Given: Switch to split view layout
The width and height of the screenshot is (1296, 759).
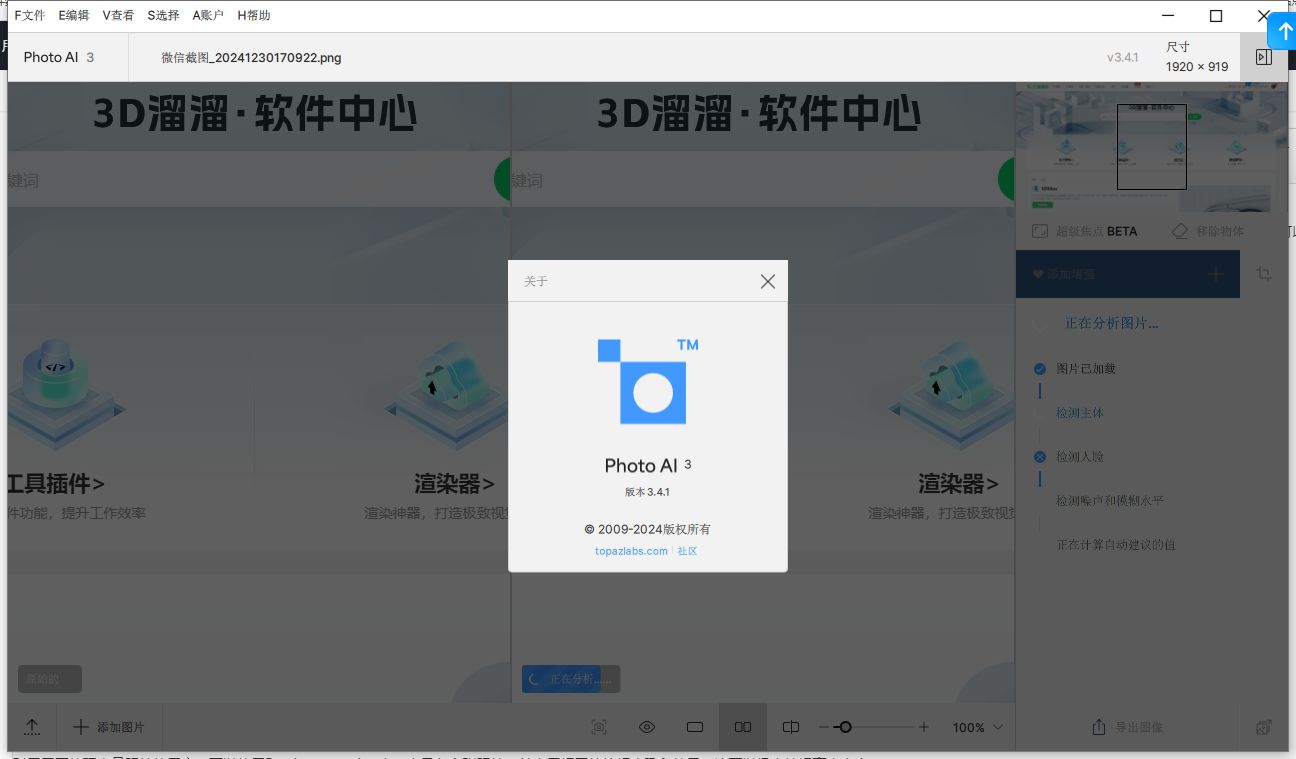Looking at the screenshot, I should pos(791,727).
